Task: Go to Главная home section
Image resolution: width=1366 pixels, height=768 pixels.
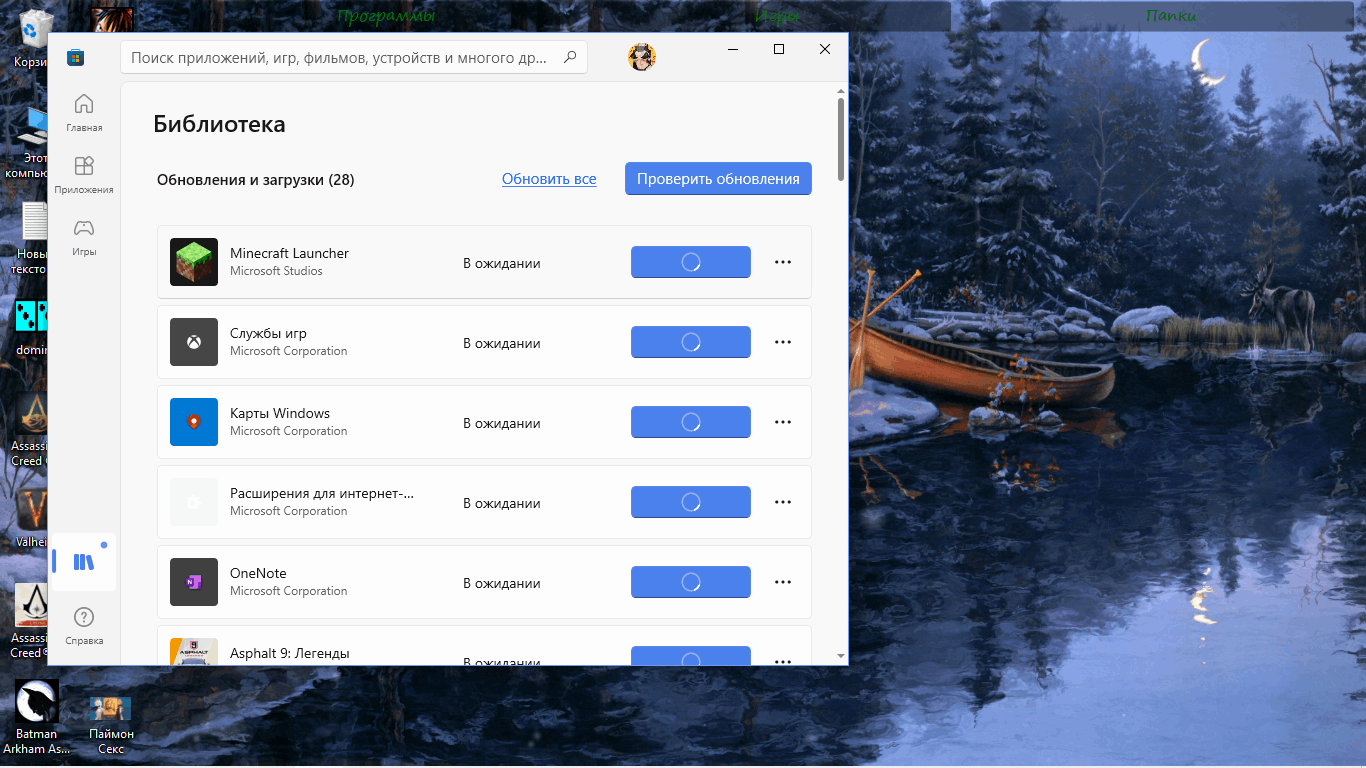Action: pos(84,112)
